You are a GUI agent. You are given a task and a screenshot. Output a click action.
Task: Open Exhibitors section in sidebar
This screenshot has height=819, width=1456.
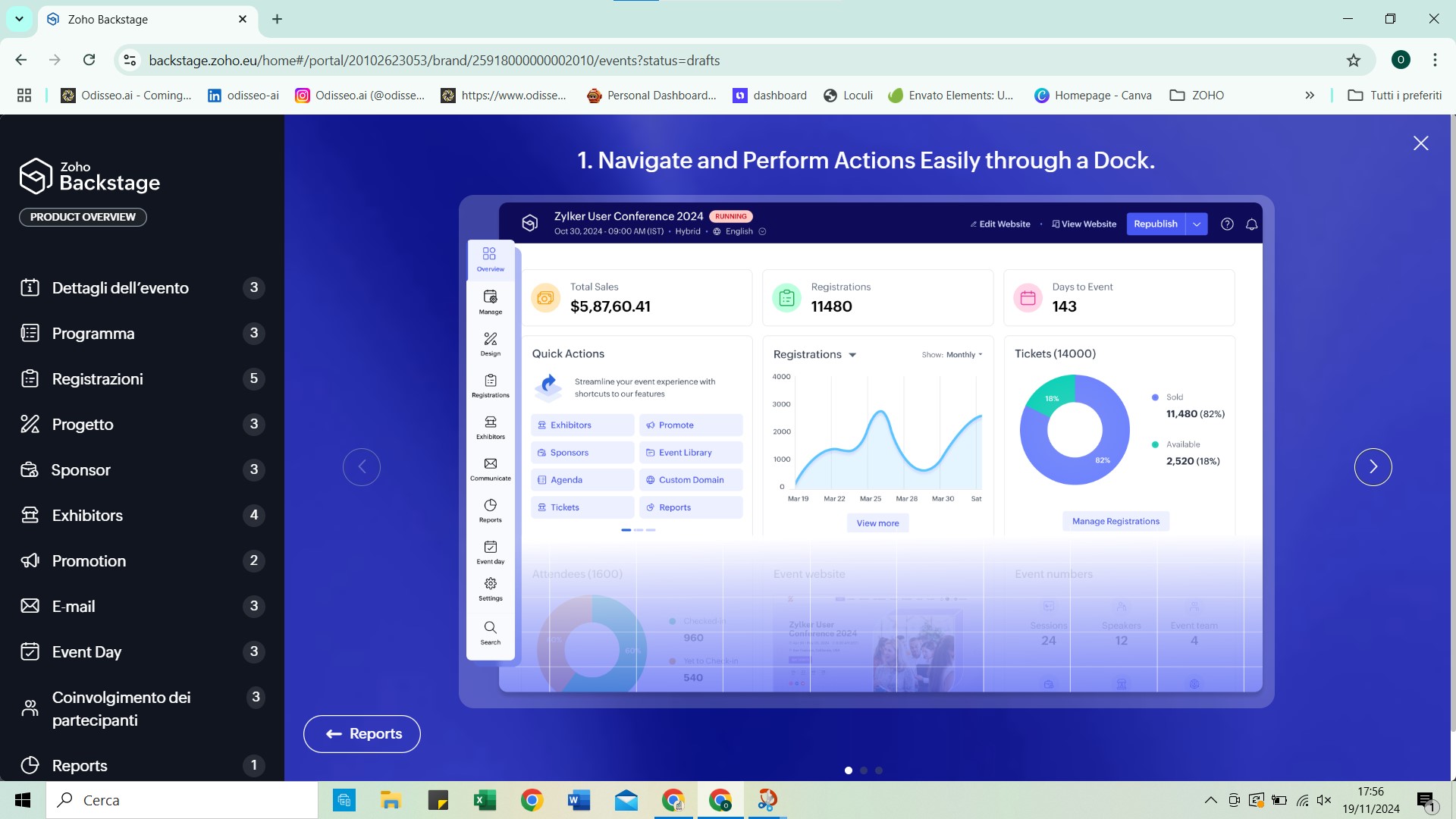click(x=142, y=515)
